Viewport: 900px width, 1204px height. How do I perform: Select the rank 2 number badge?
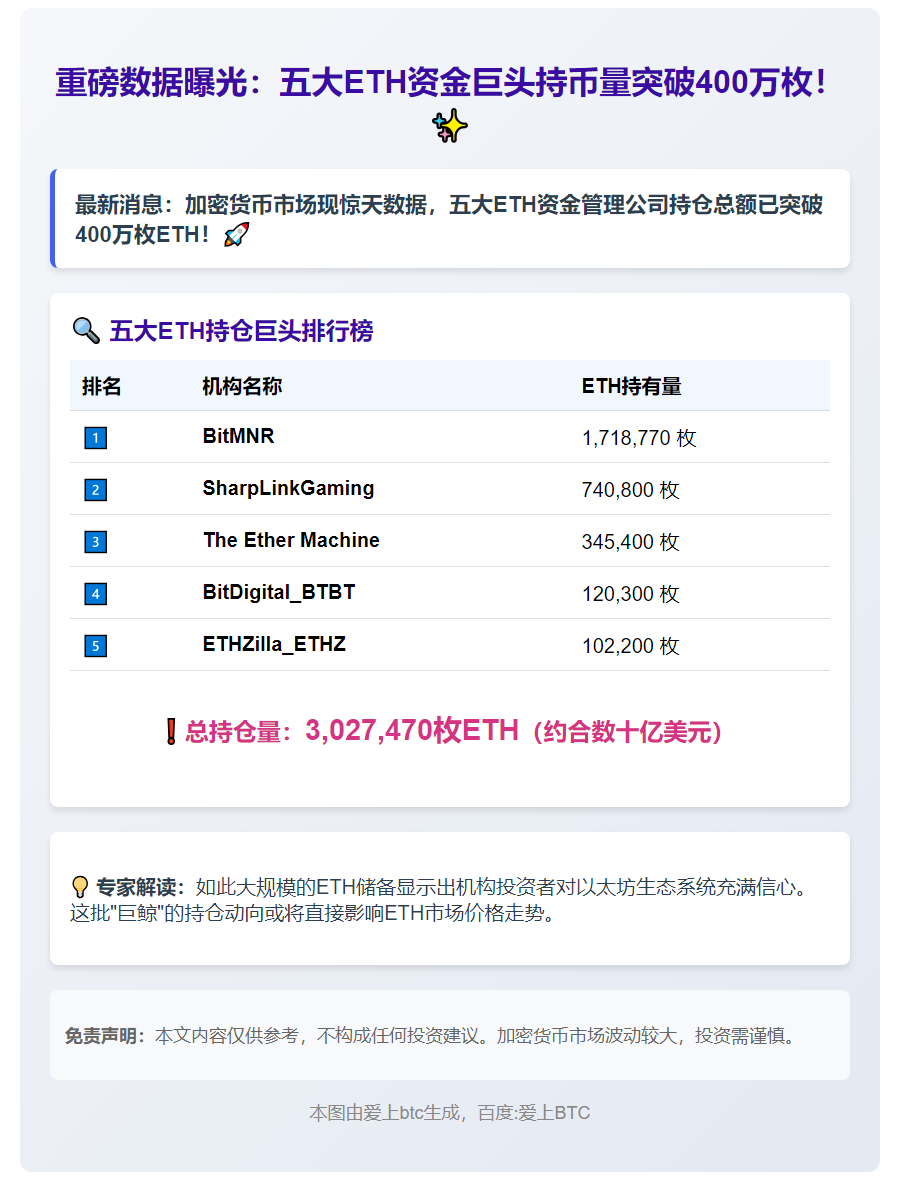[95, 490]
